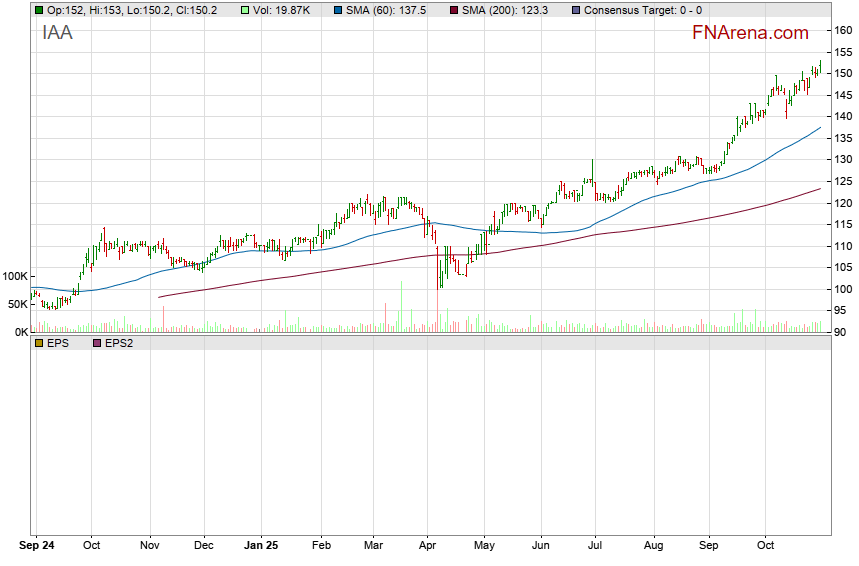Click the EPS2 label in lower panel
Screen dimensions: 859x566
click(x=119, y=343)
